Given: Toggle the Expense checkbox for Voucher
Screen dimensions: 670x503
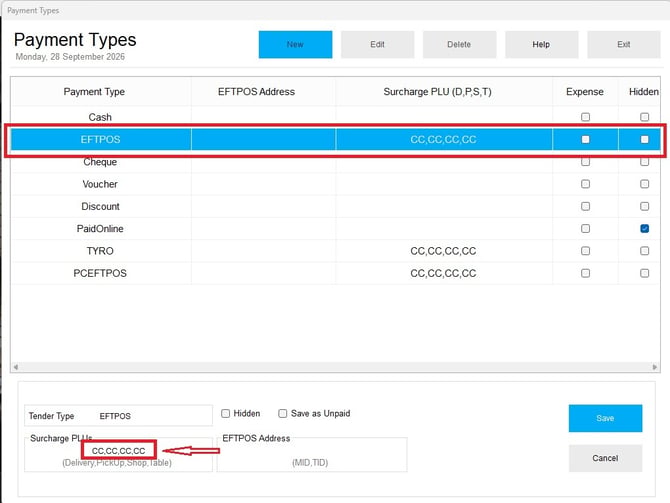Looking at the screenshot, I should click(x=585, y=184).
